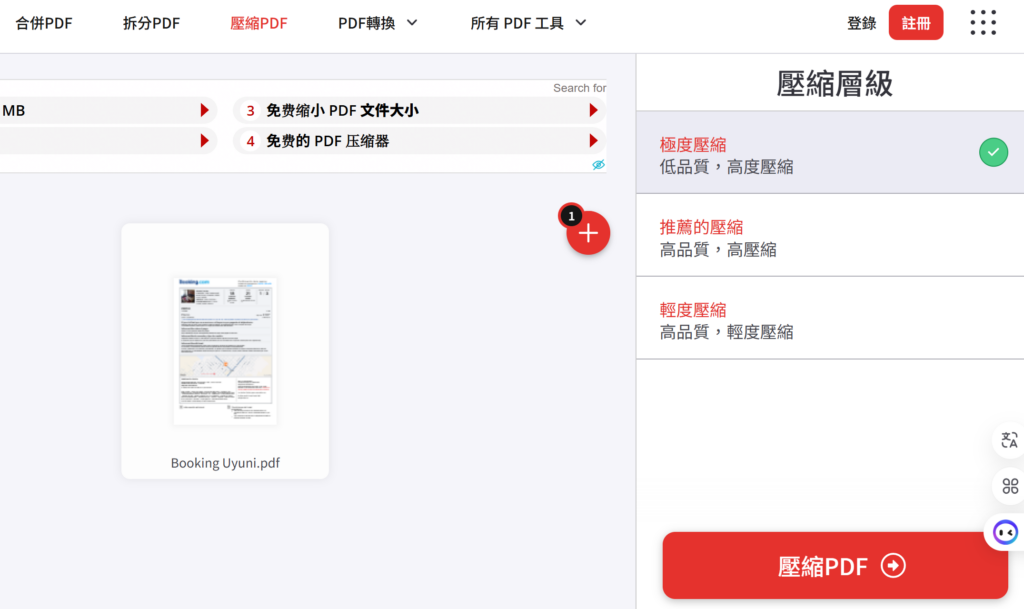Screen dimensions: 1024x609
Task: Open the 合併PDF tool
Action: (44, 23)
